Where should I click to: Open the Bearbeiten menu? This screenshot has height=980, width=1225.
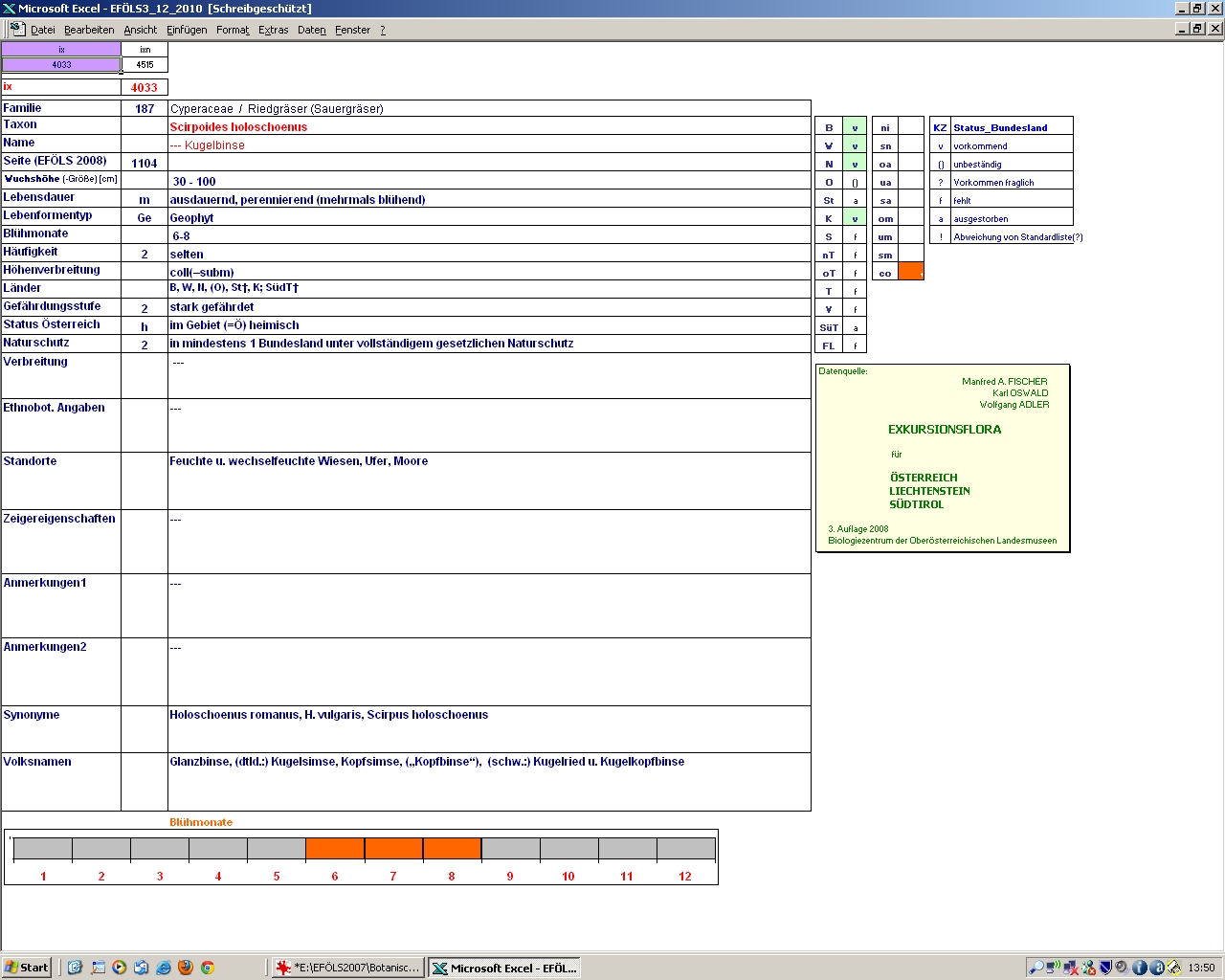[x=89, y=30]
